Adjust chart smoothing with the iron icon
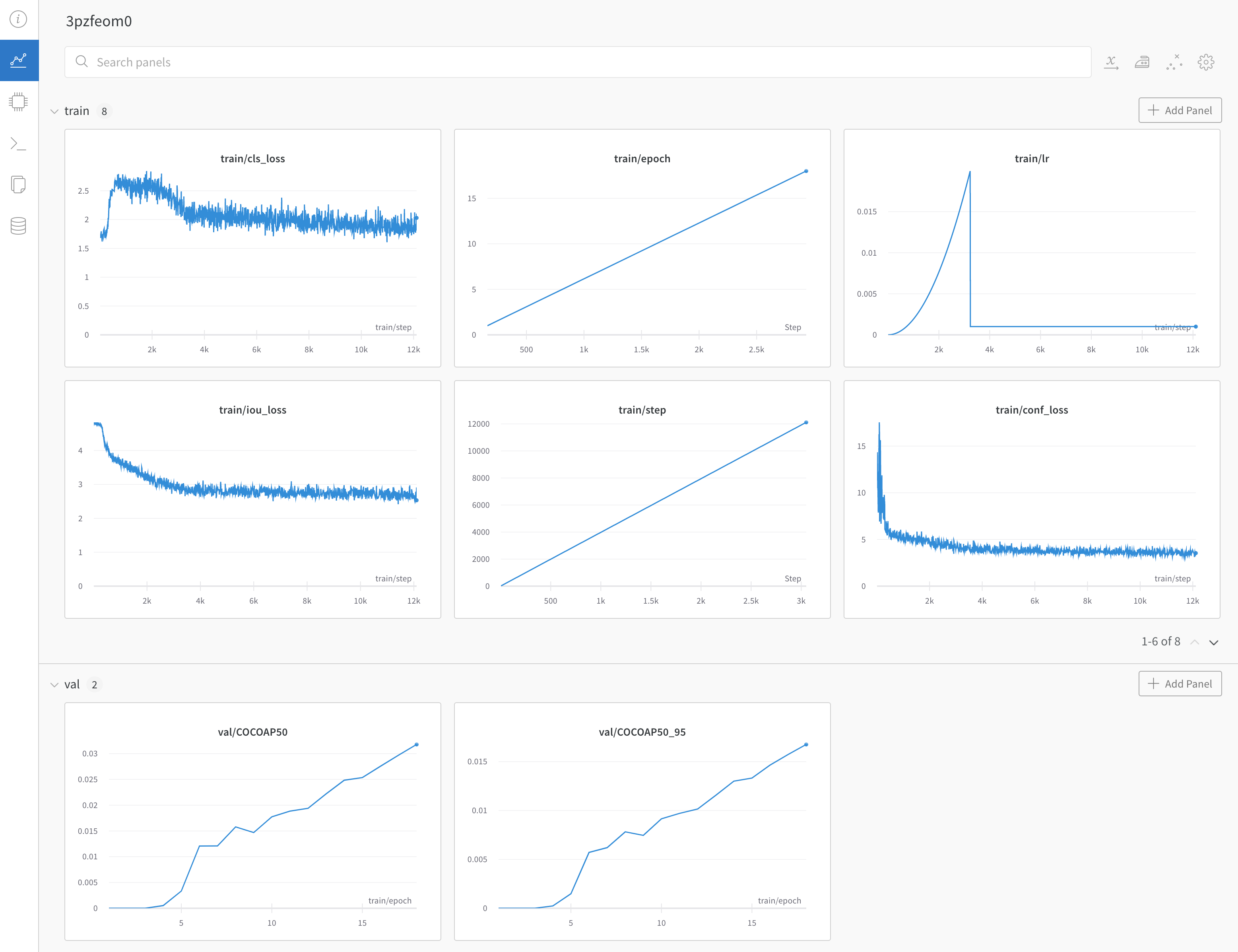Viewport: 1238px width, 952px height. coord(1142,62)
